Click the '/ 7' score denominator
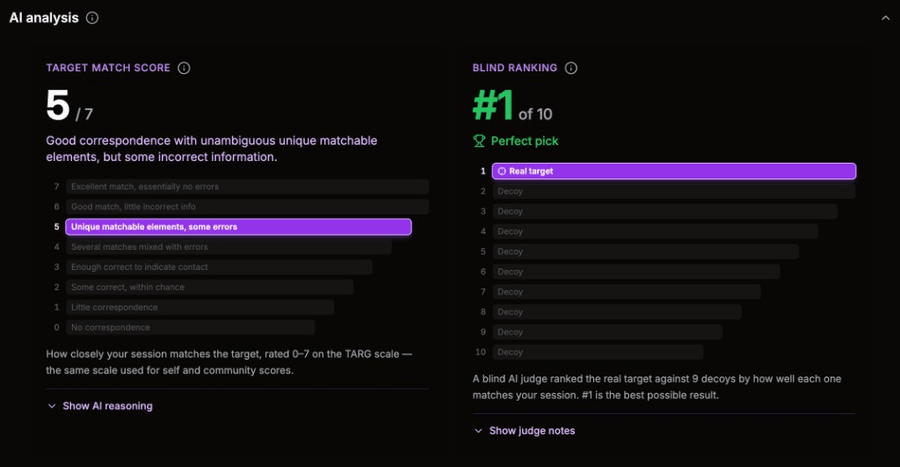The width and height of the screenshot is (900, 467). (84, 114)
